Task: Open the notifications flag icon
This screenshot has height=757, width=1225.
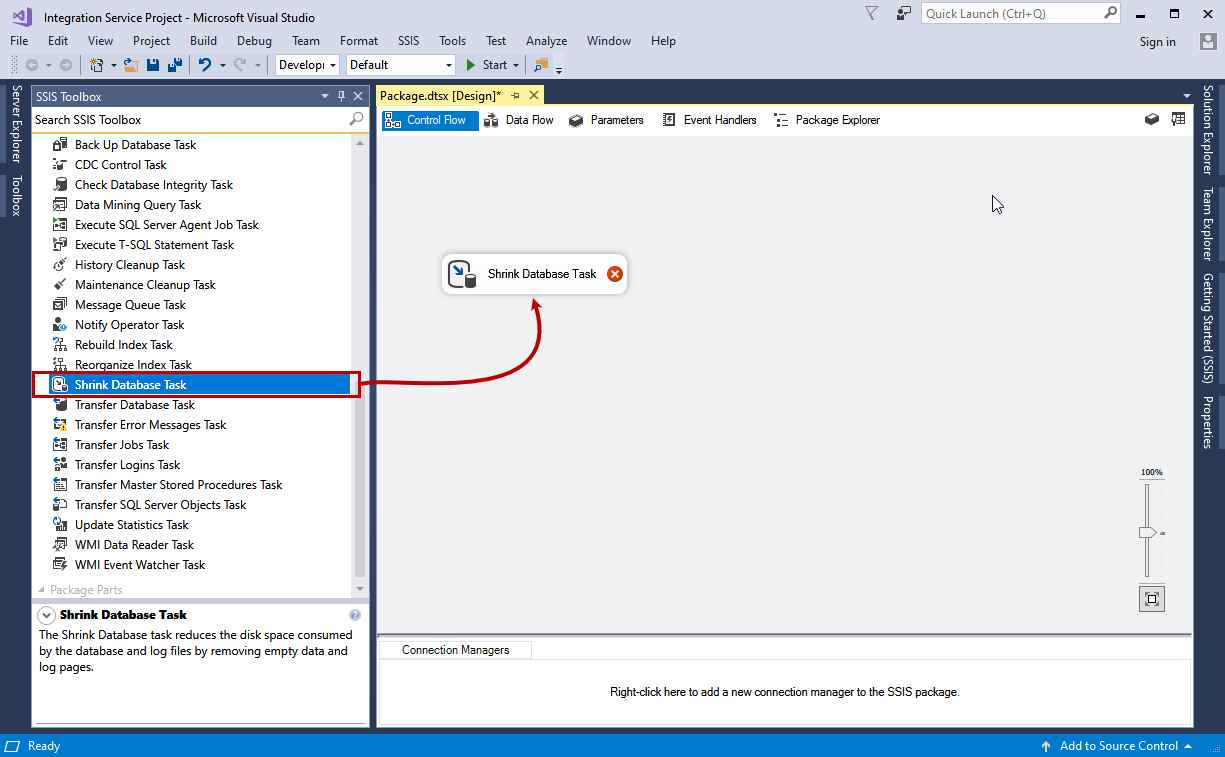Action: 871,13
